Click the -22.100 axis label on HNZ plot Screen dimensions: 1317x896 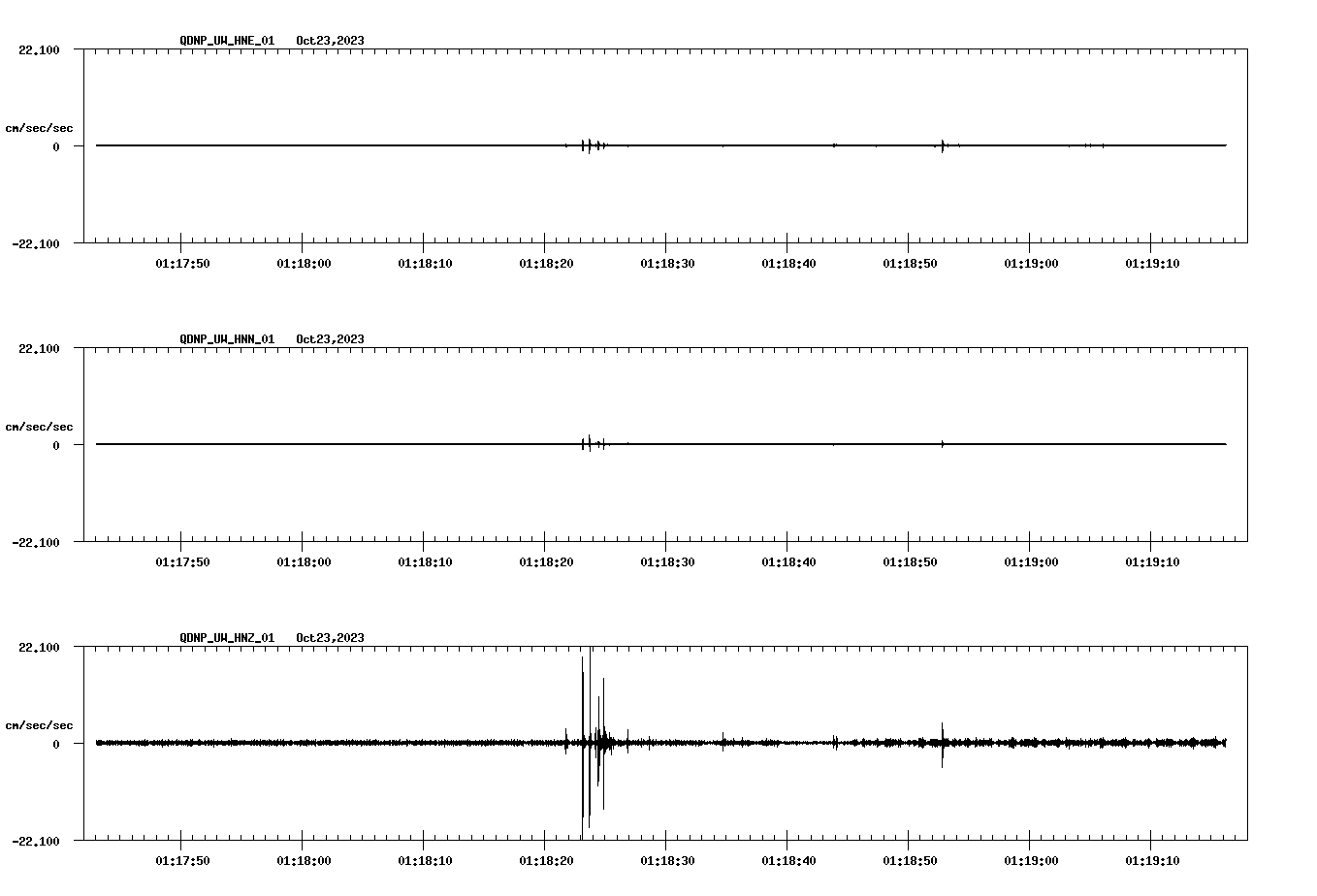point(36,842)
